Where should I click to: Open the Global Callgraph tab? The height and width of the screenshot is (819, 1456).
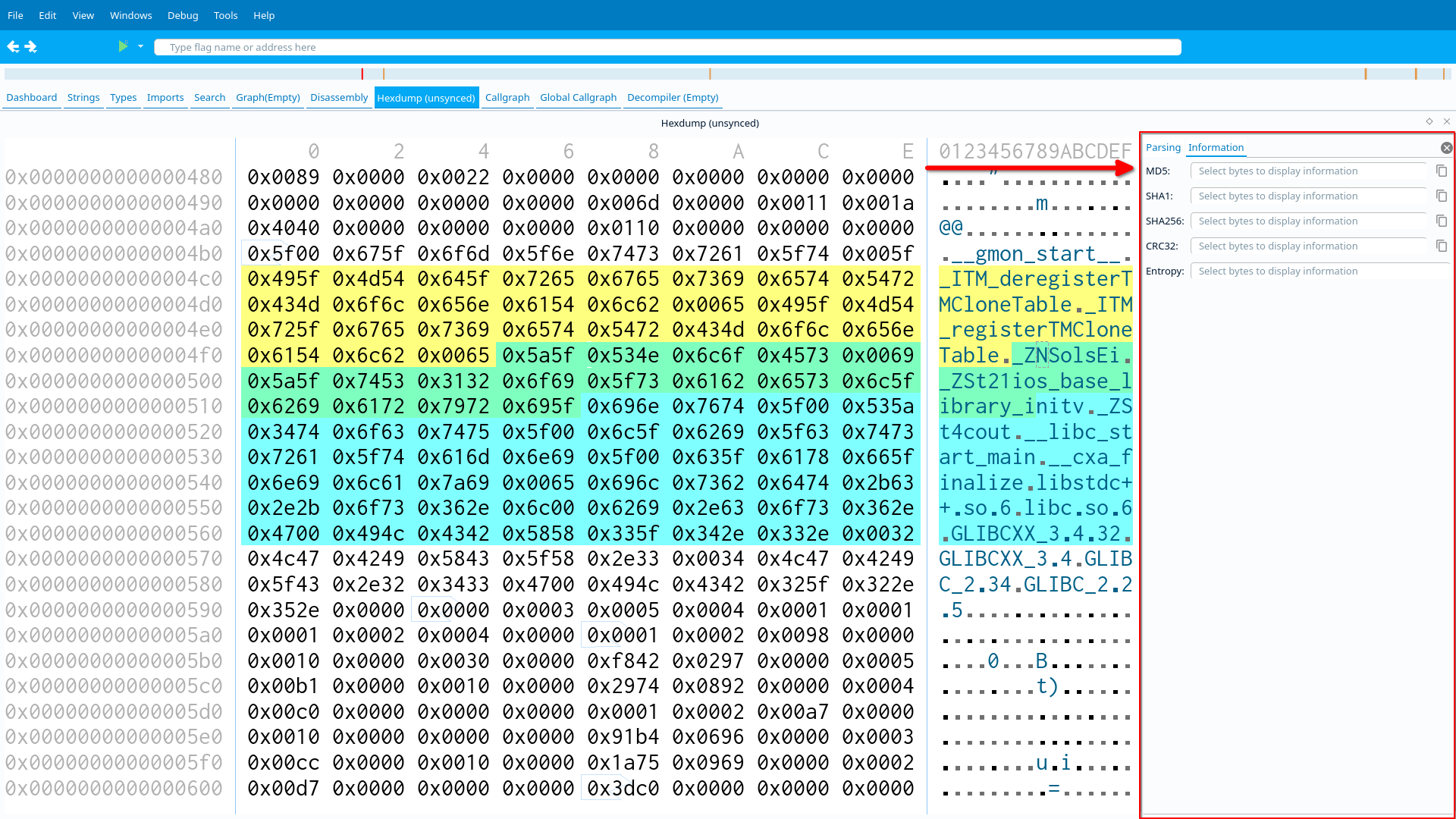pyautogui.click(x=578, y=98)
